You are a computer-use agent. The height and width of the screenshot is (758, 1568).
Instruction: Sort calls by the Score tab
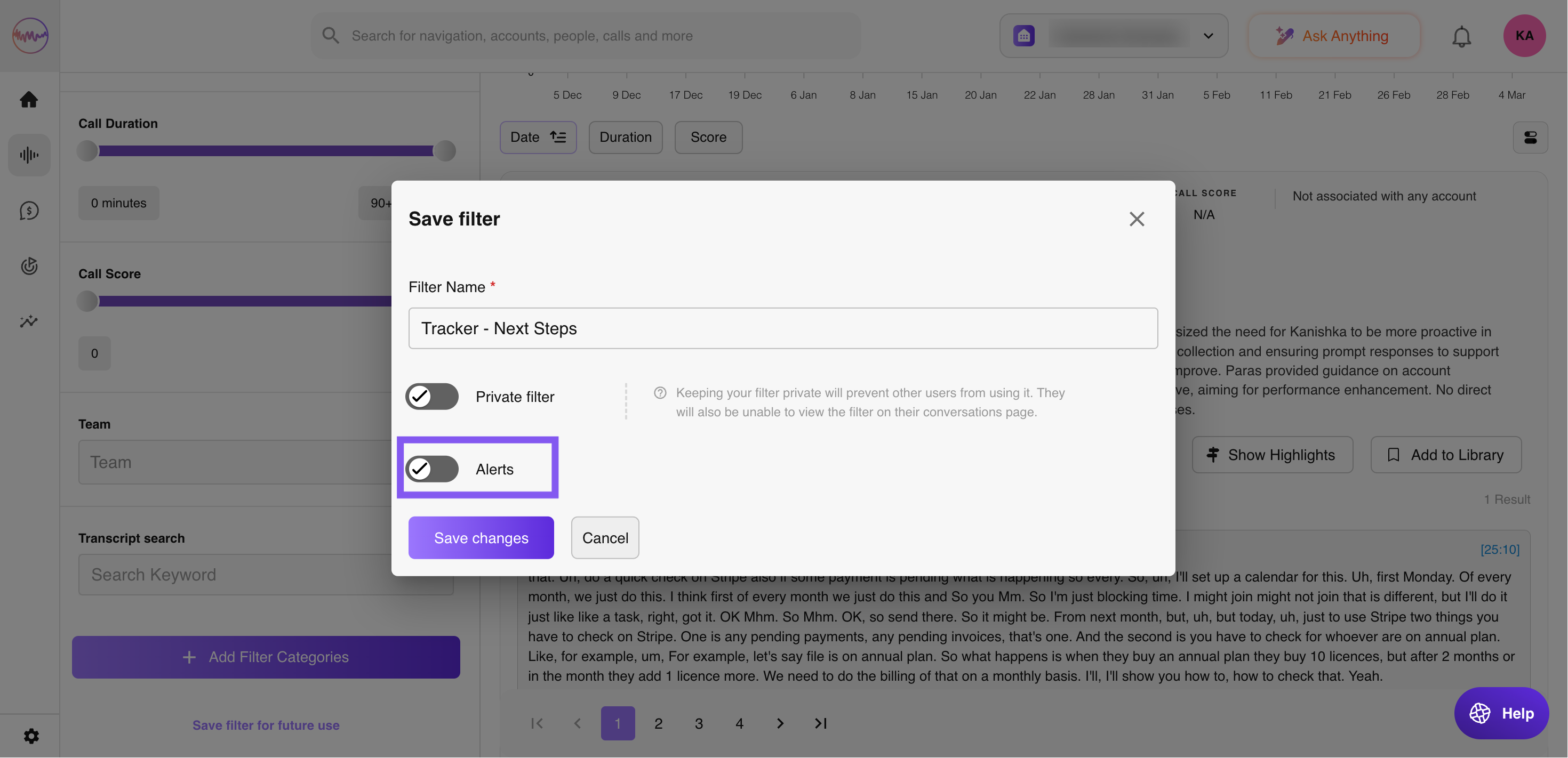click(x=708, y=138)
